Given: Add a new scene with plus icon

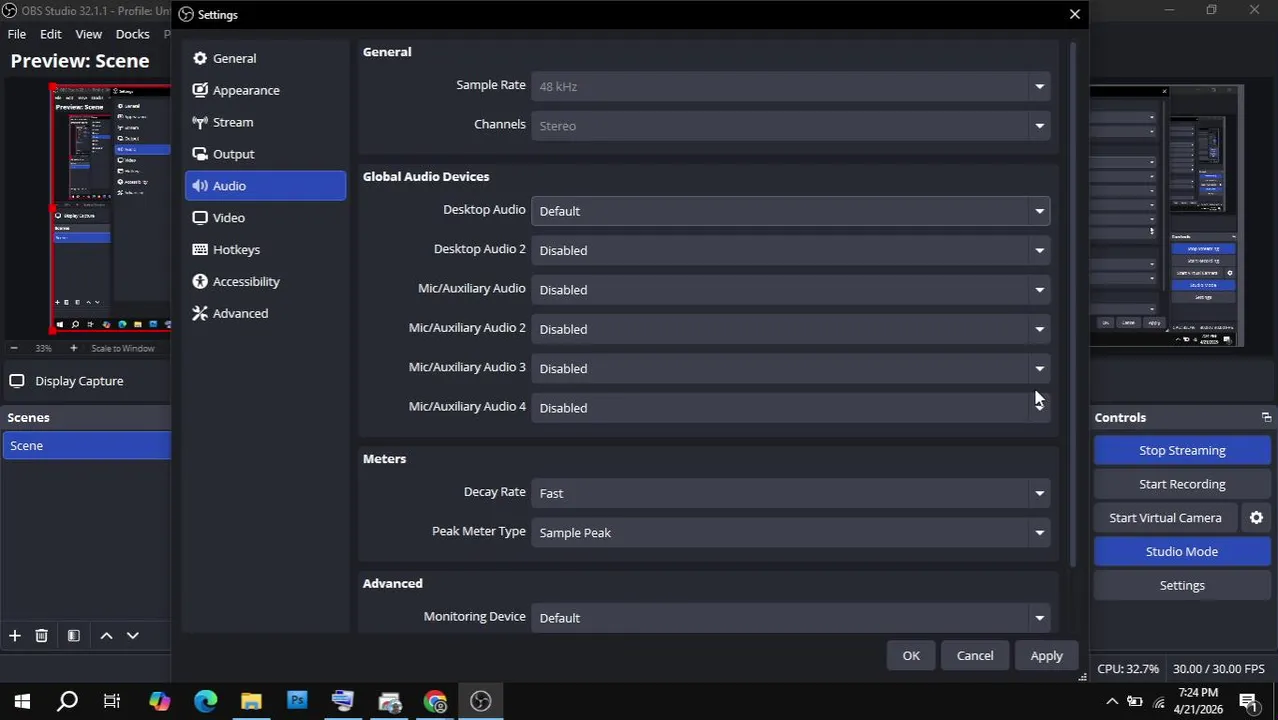Looking at the screenshot, I should (15, 636).
